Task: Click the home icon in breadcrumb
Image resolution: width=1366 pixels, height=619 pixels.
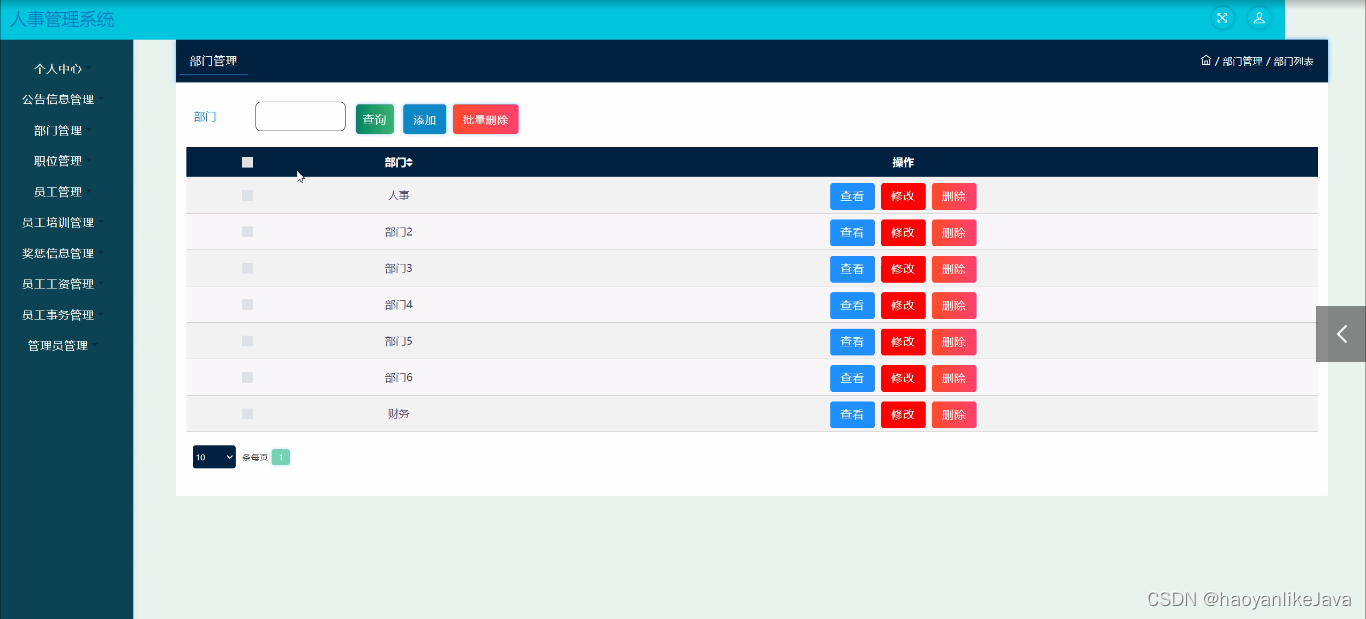Action: pos(1206,61)
